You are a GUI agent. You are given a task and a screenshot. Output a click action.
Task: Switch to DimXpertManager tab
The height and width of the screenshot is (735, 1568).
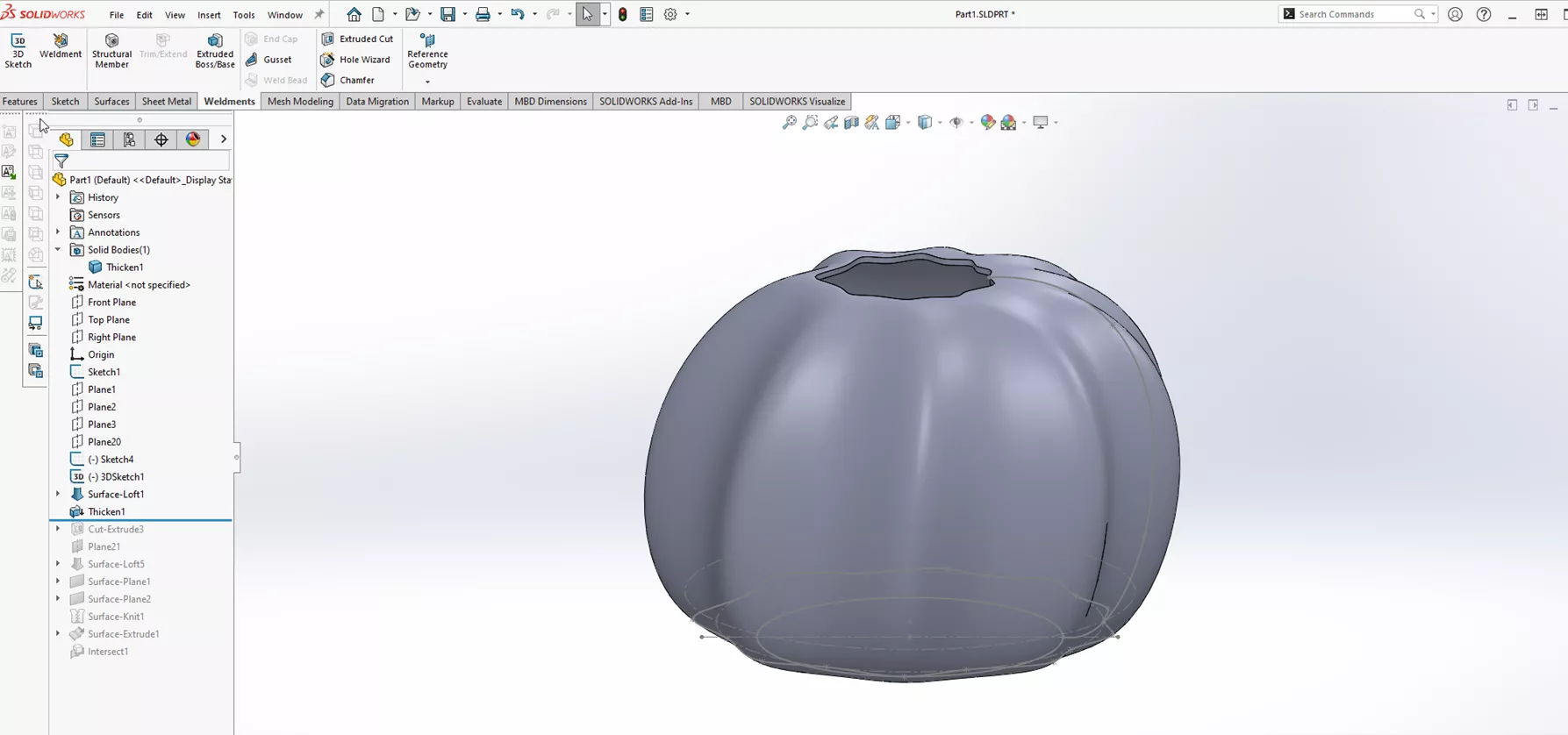coord(161,139)
